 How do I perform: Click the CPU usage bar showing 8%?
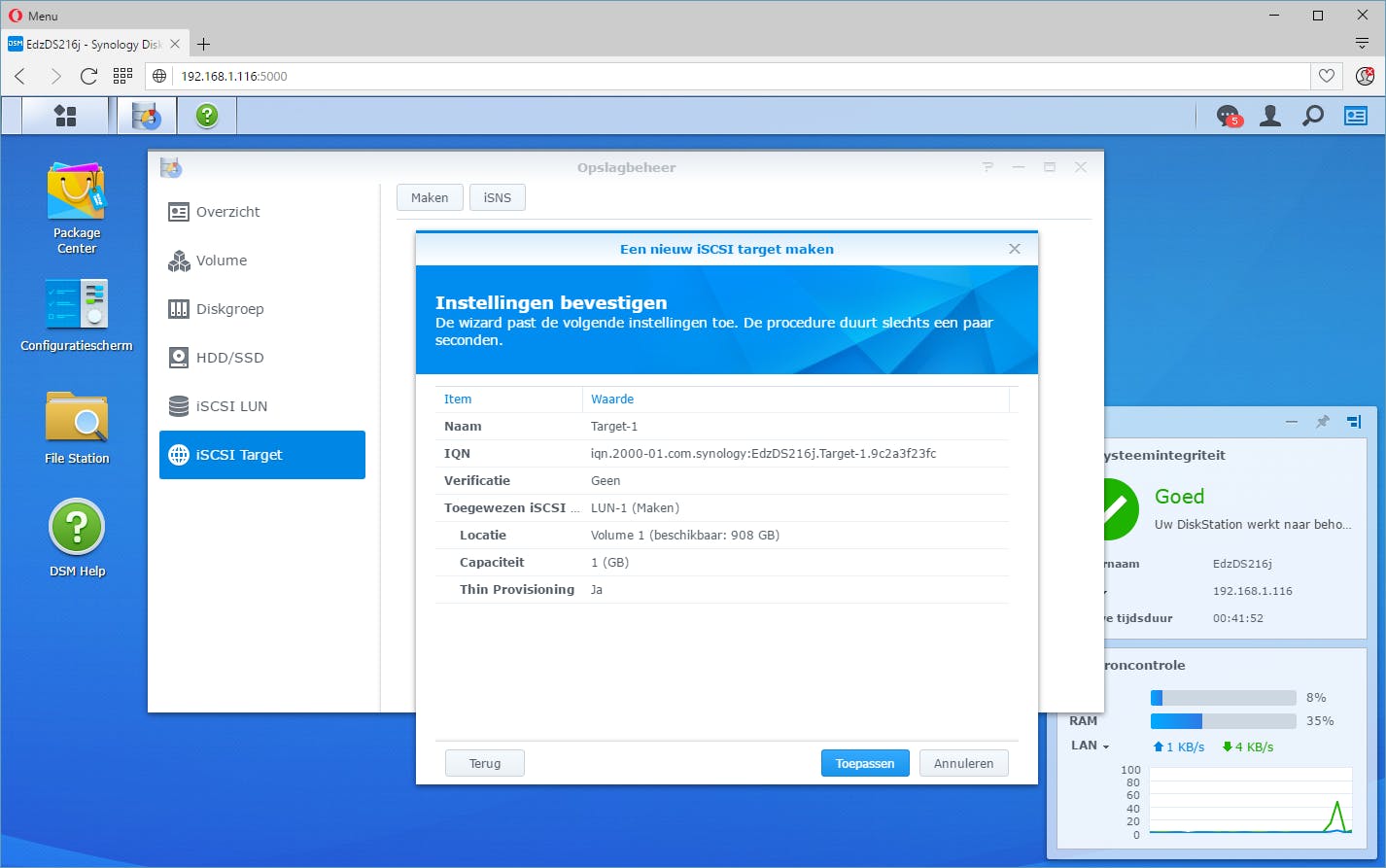1224,698
